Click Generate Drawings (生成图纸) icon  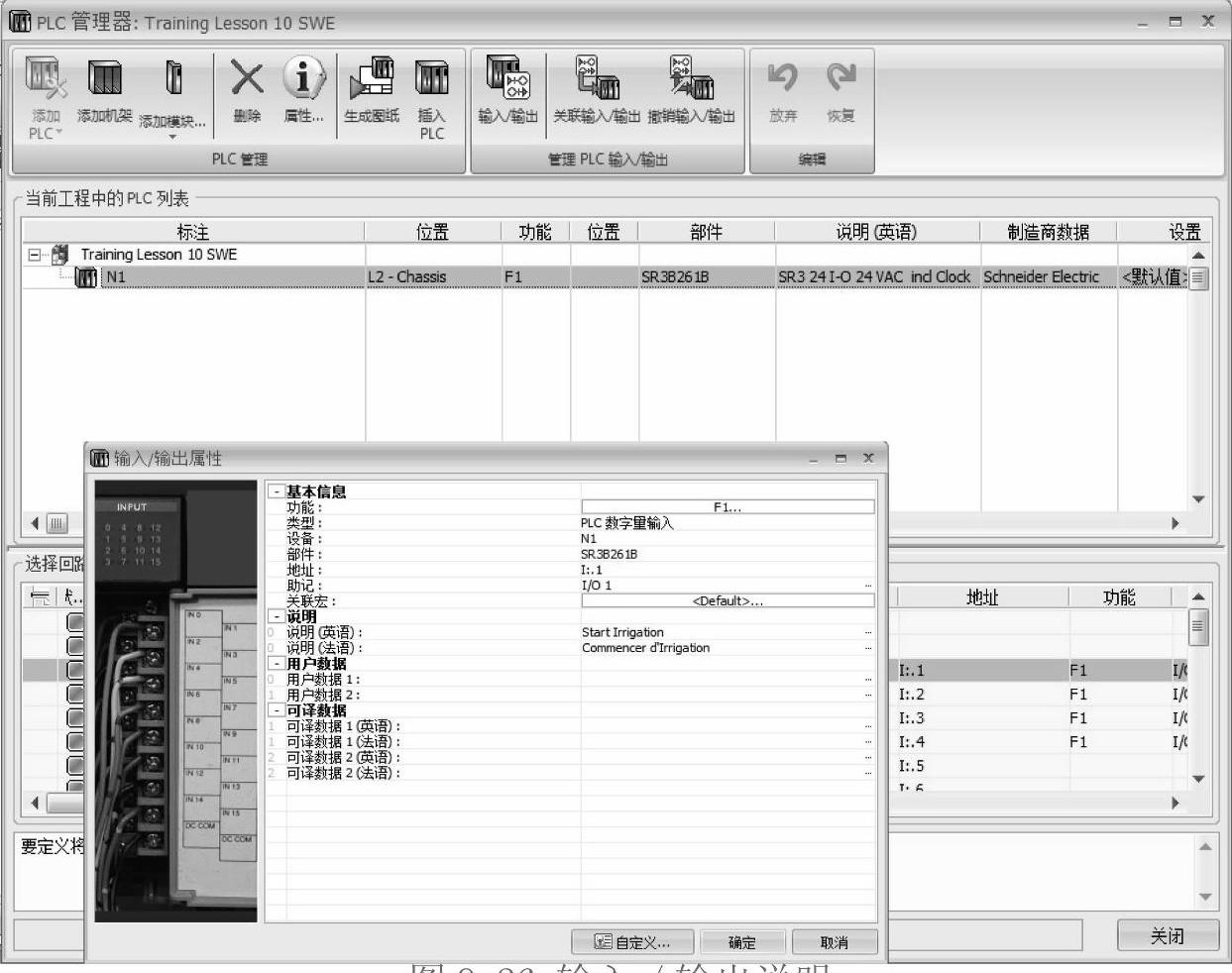[x=372, y=78]
